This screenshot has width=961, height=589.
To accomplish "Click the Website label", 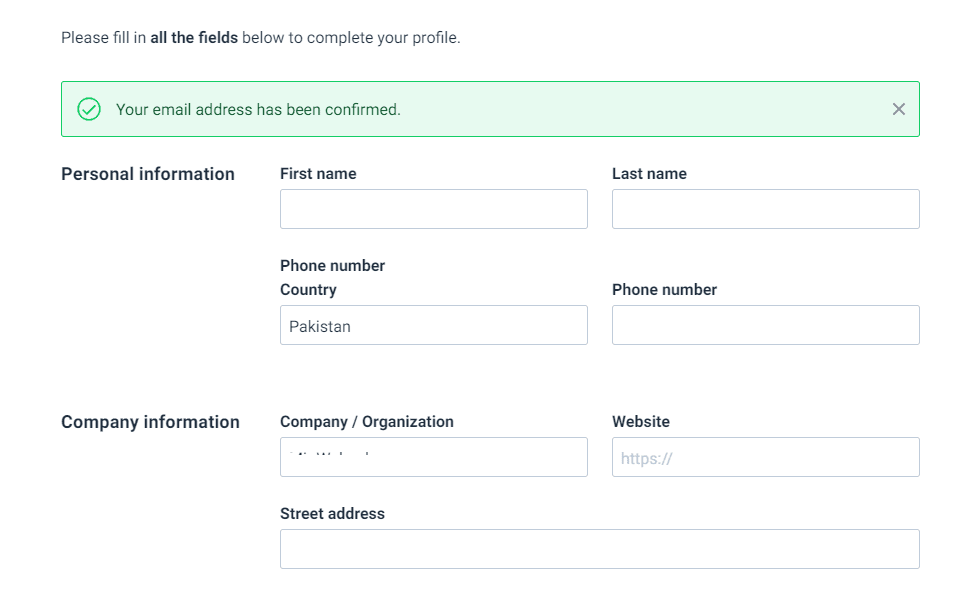I will click(x=640, y=422).
